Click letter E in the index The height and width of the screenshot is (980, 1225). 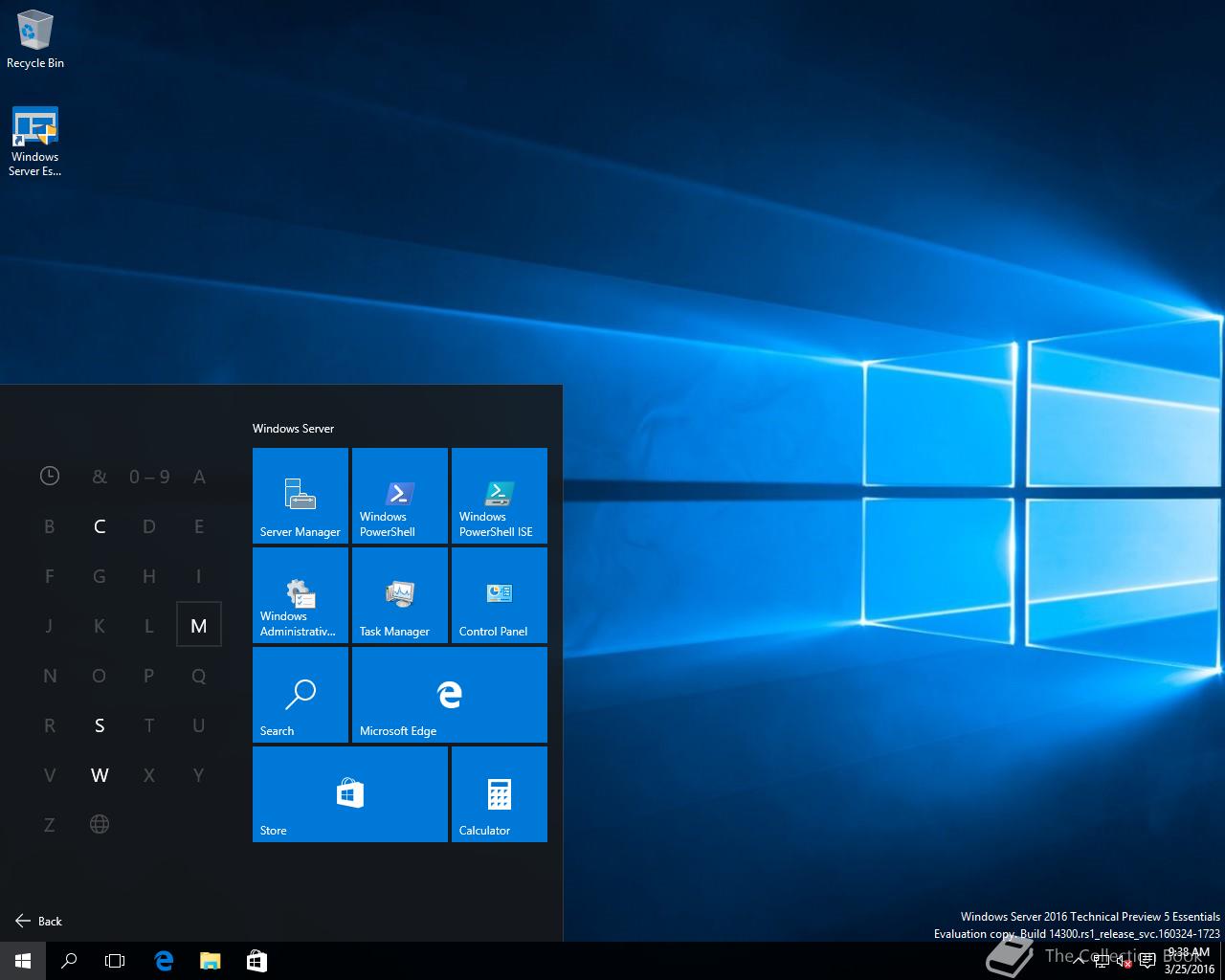coord(199,525)
